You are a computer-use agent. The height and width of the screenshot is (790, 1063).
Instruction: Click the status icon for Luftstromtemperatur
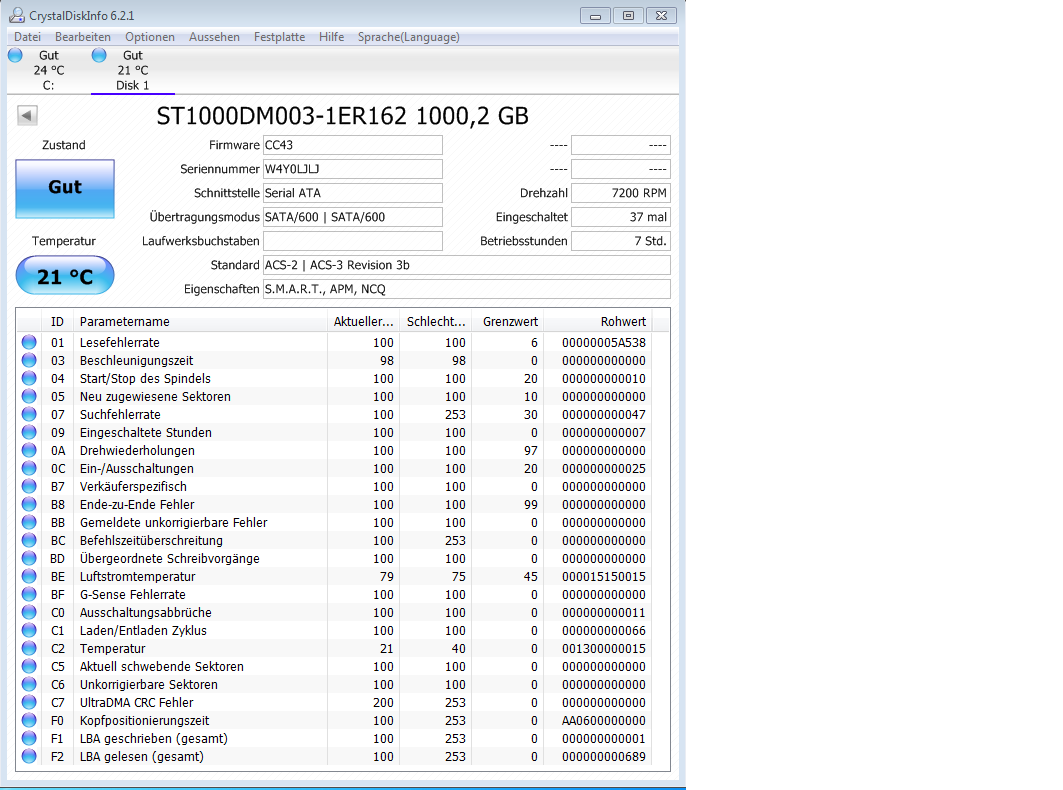(29, 576)
